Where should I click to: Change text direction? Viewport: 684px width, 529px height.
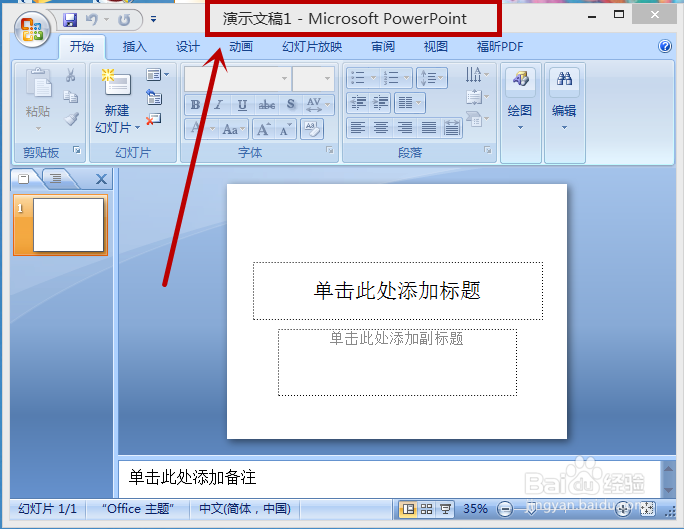point(477,75)
